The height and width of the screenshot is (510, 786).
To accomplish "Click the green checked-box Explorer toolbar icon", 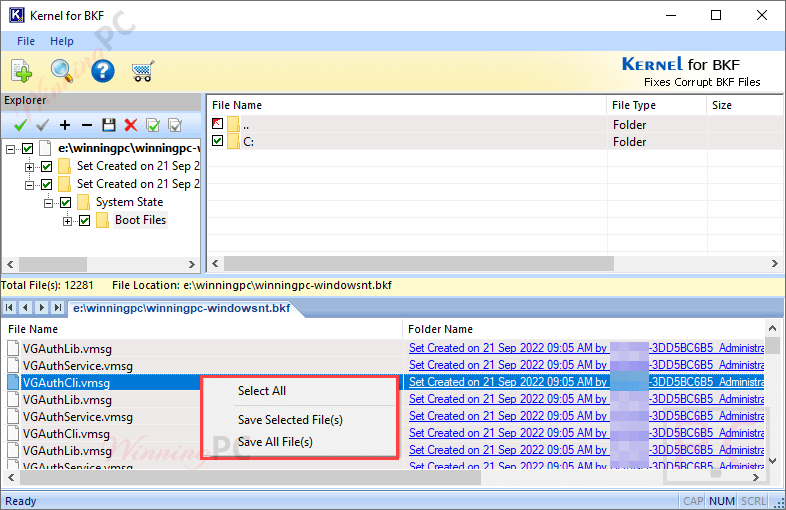I will (153, 125).
